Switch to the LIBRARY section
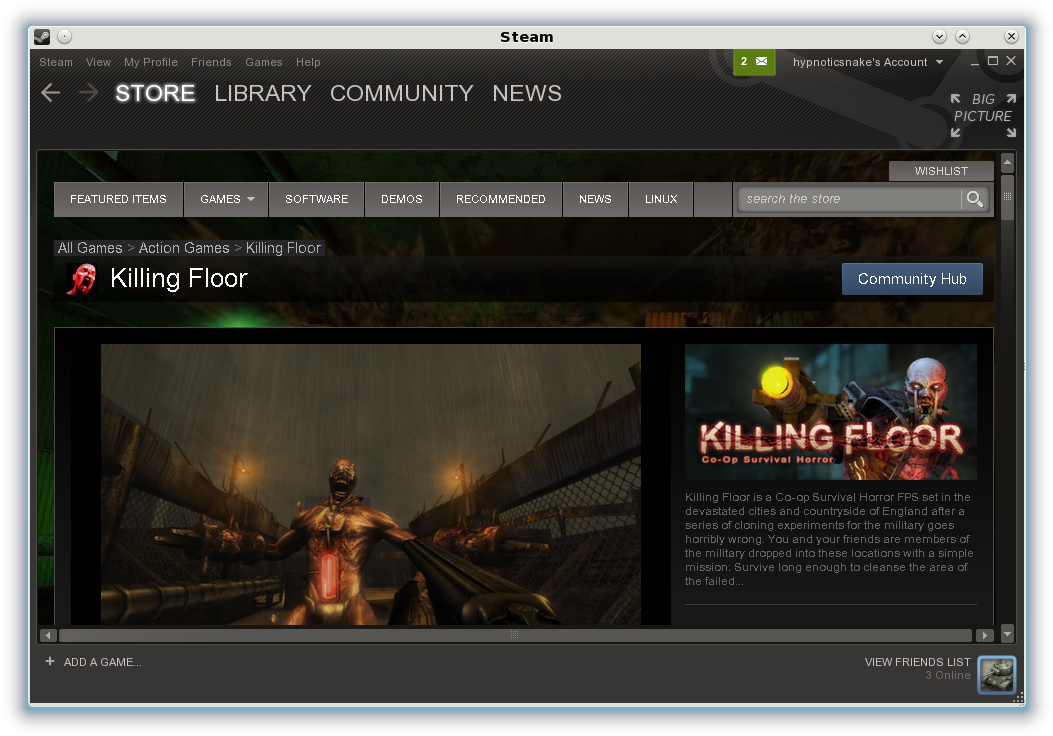This screenshot has width=1053, height=736. [x=263, y=93]
